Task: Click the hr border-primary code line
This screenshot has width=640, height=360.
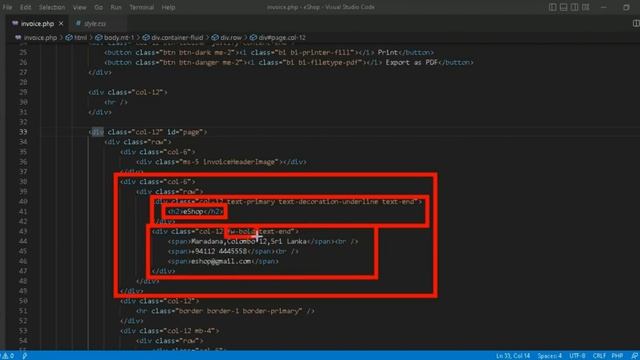Action: (225, 311)
